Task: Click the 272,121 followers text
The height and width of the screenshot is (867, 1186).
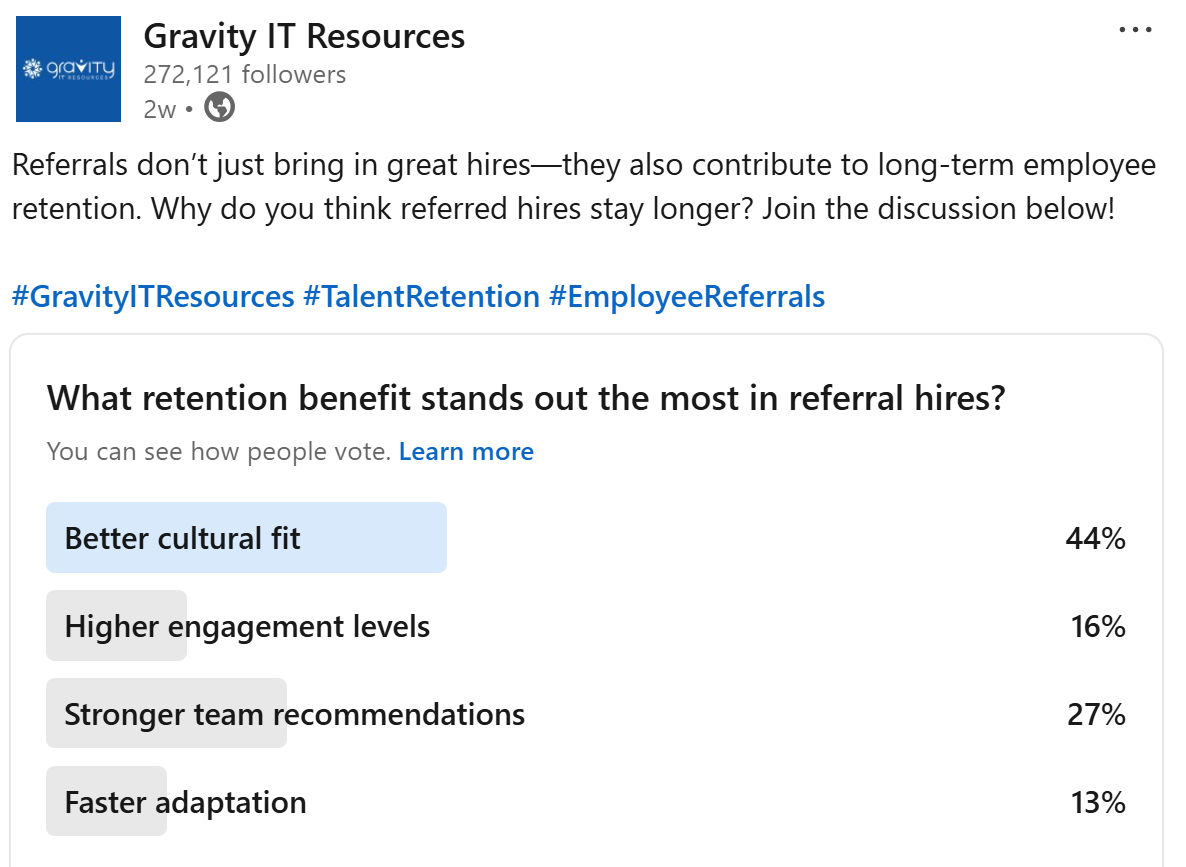Action: (244, 74)
